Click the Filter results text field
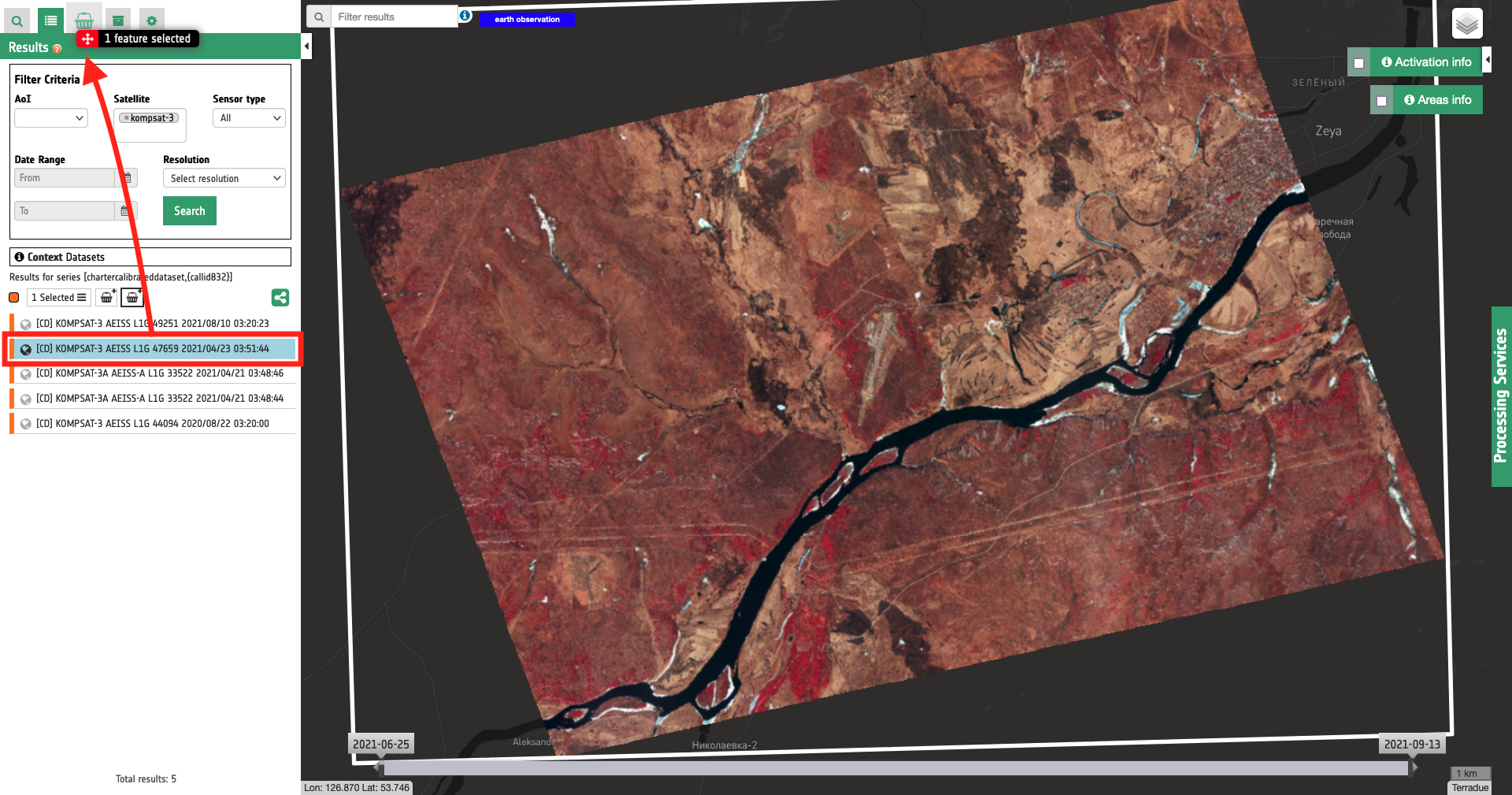 point(394,17)
